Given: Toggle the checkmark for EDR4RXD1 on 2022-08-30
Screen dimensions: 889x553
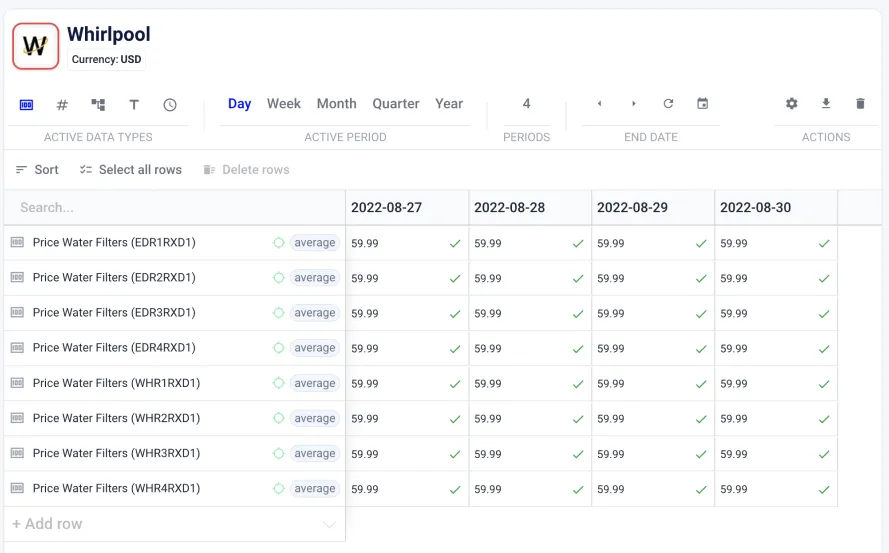Looking at the screenshot, I should 824,349.
